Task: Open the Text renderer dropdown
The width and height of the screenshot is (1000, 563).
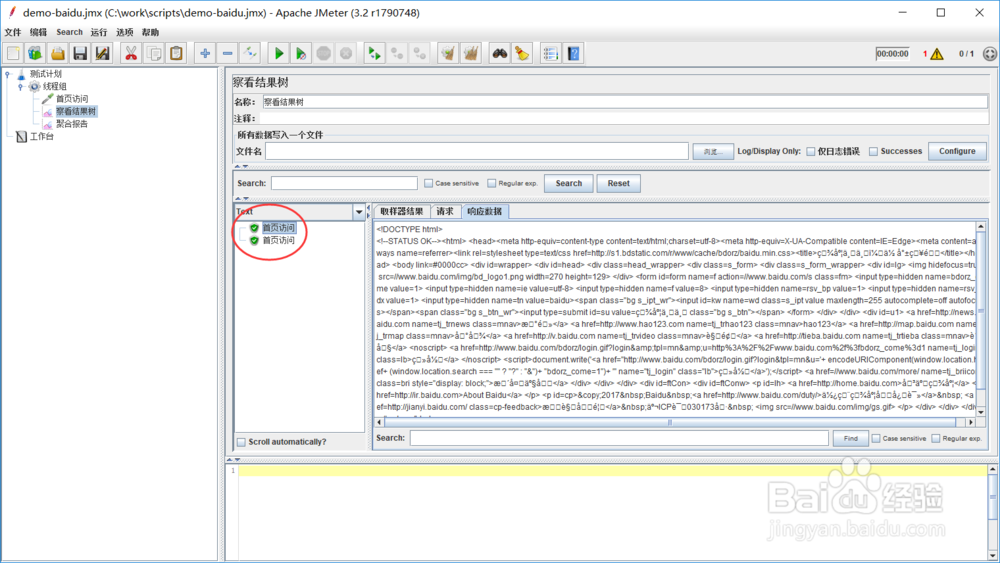Action: (x=358, y=212)
